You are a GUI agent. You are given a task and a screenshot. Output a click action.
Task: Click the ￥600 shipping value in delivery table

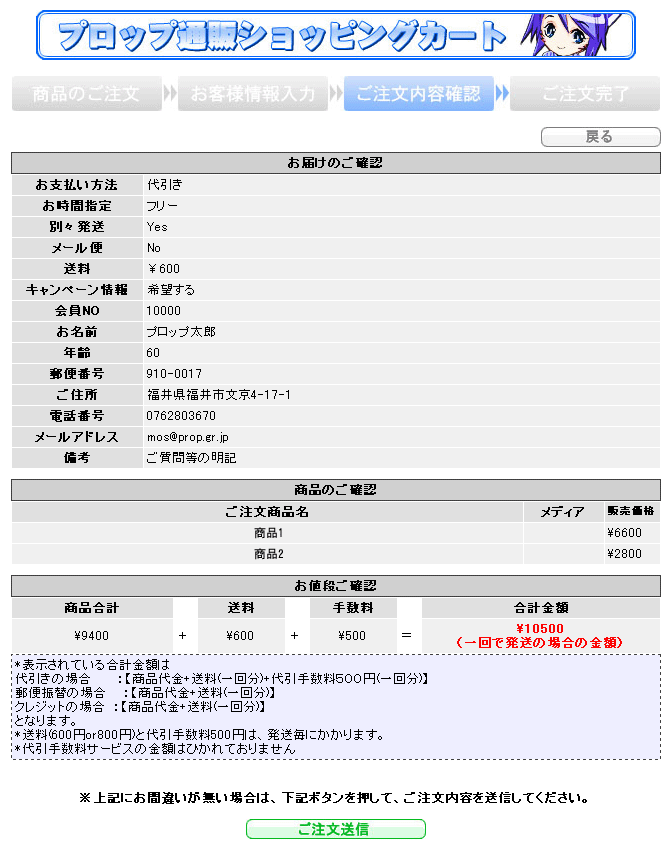(163, 269)
